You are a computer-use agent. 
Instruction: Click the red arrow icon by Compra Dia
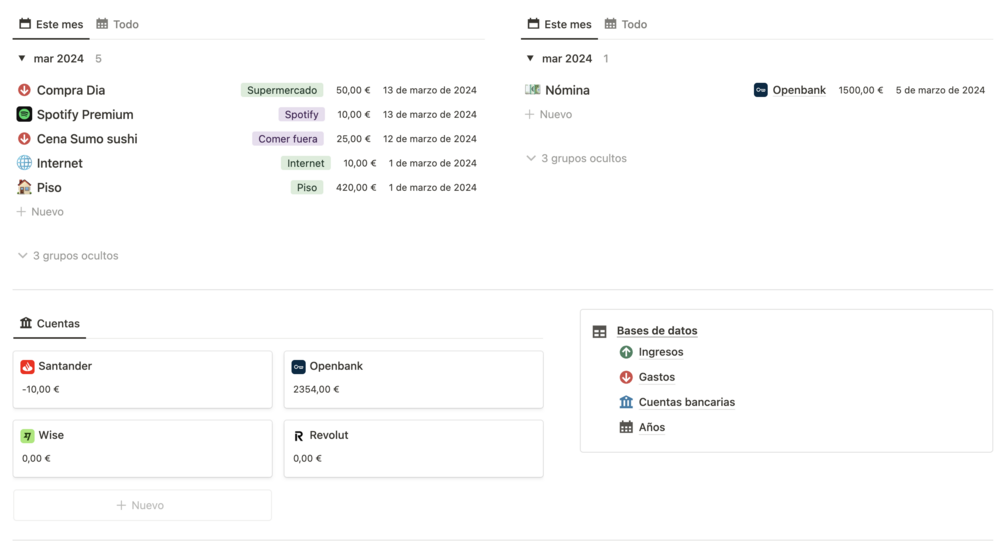[24, 90]
